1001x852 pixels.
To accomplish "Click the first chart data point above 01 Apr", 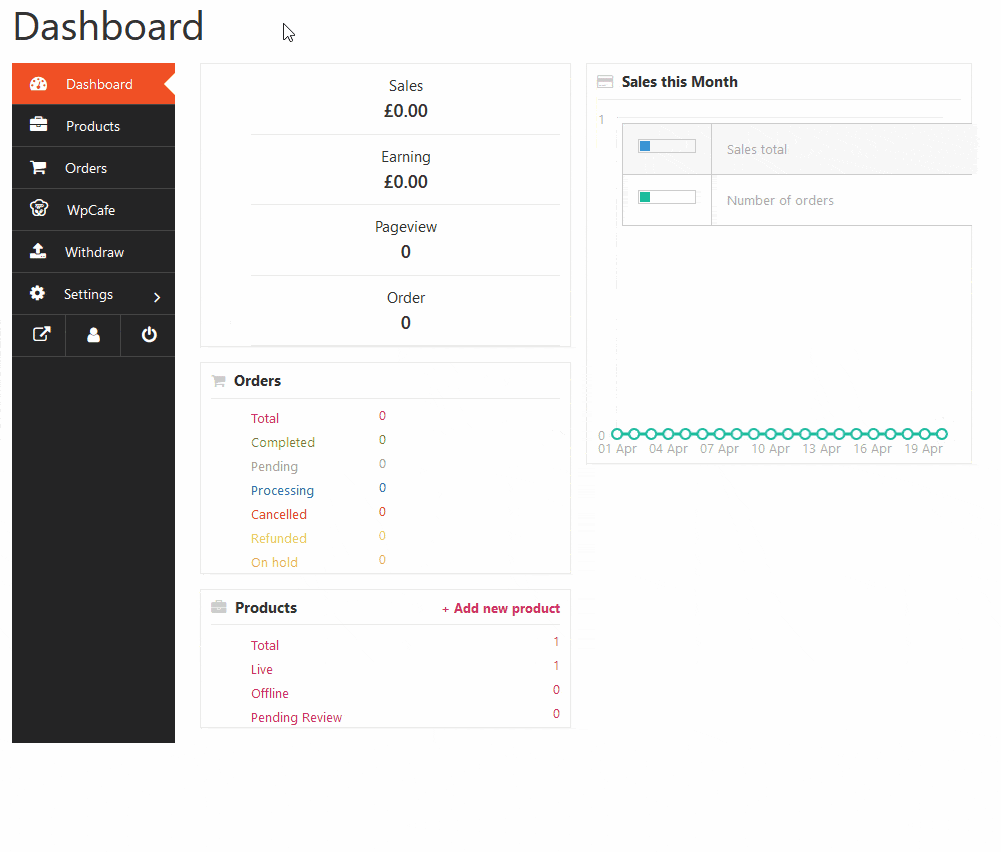I will pos(617,434).
